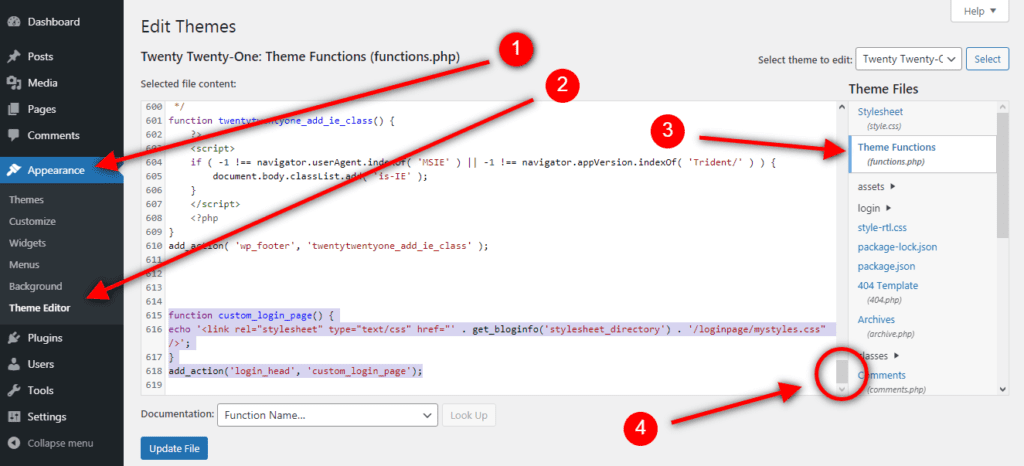Screen dimensions: 1024x466
Task: Click line 610 add_action wp_footer code
Action: click(x=328, y=246)
